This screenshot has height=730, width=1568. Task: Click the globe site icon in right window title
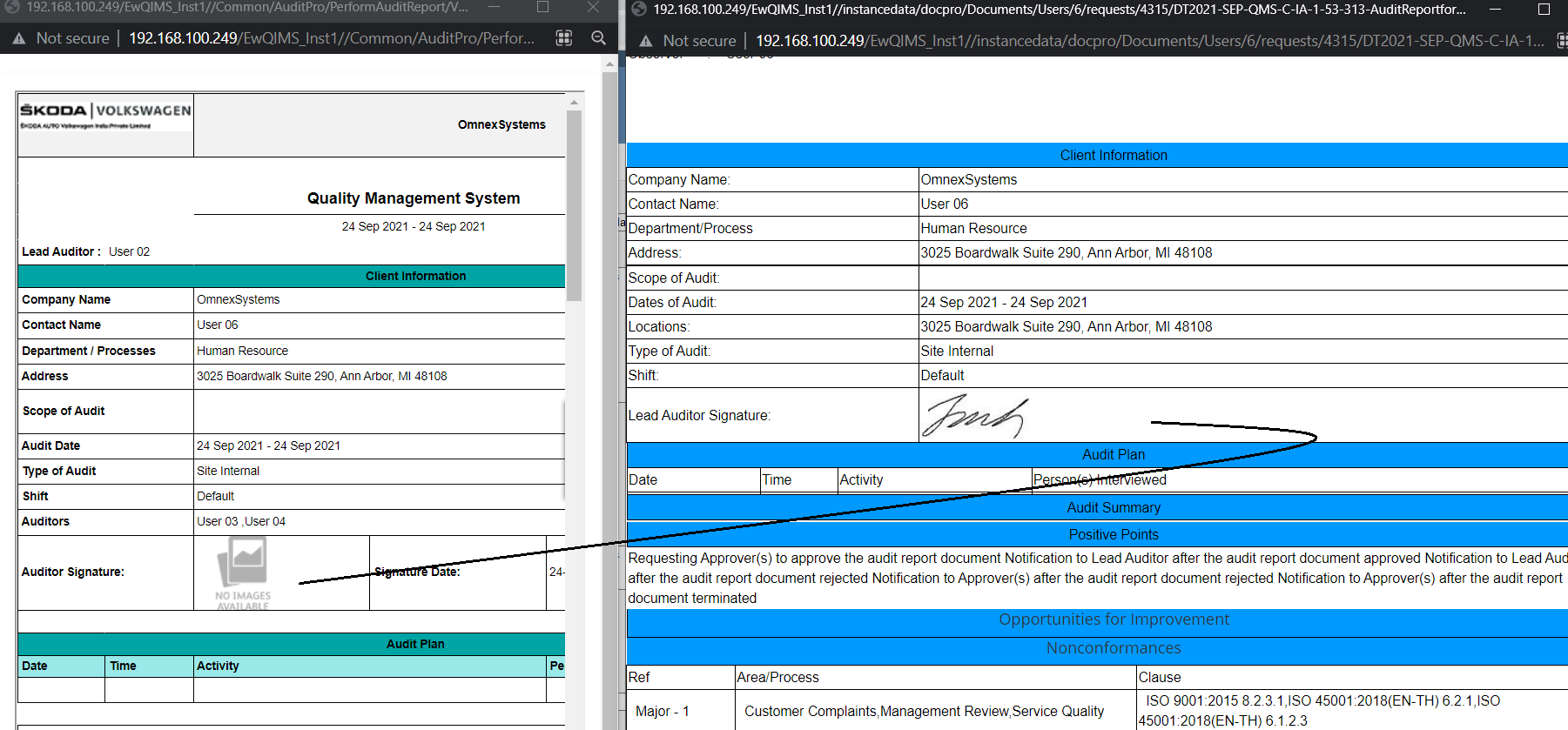click(x=639, y=9)
